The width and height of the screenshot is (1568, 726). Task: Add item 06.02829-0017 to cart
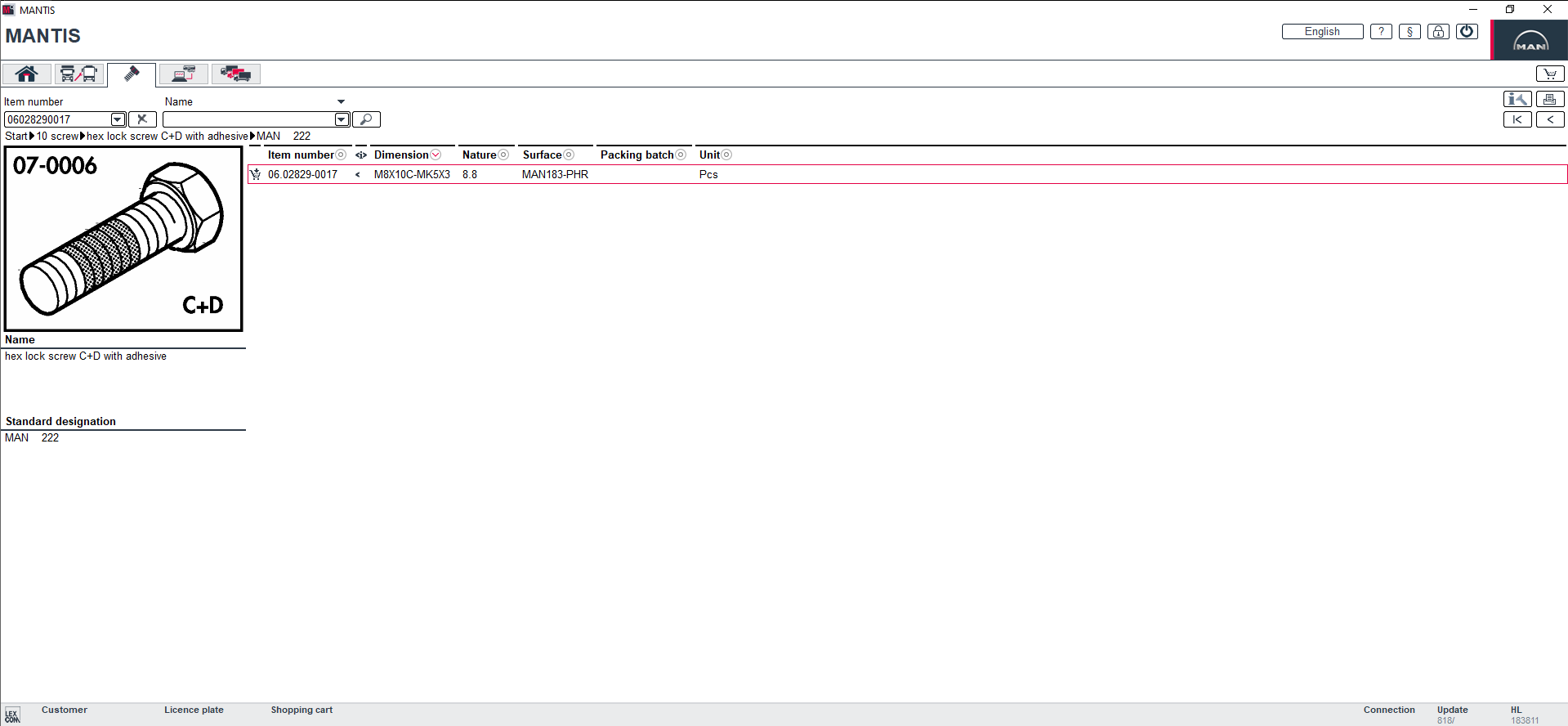pos(256,174)
